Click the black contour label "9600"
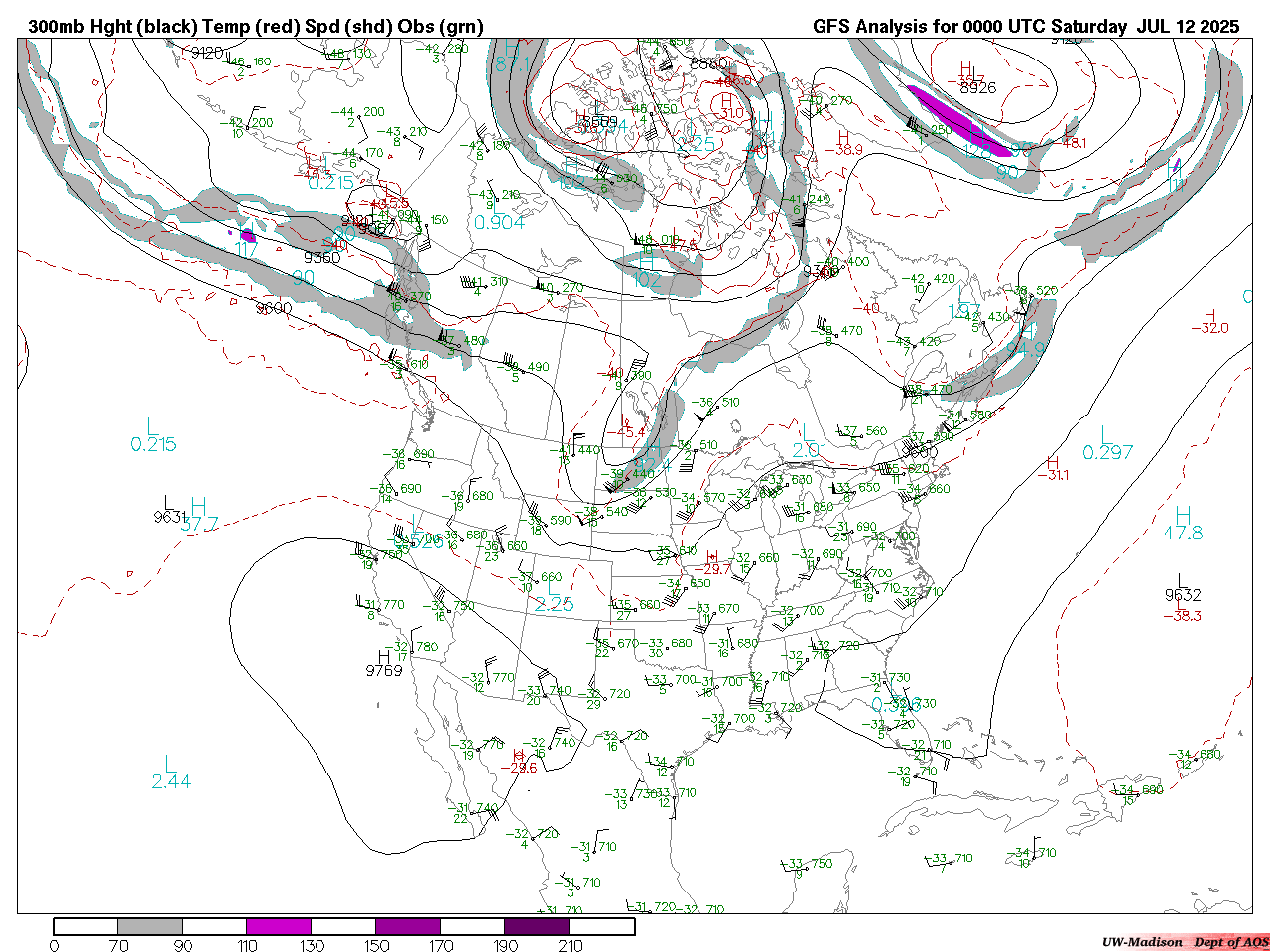 pyautogui.click(x=274, y=309)
